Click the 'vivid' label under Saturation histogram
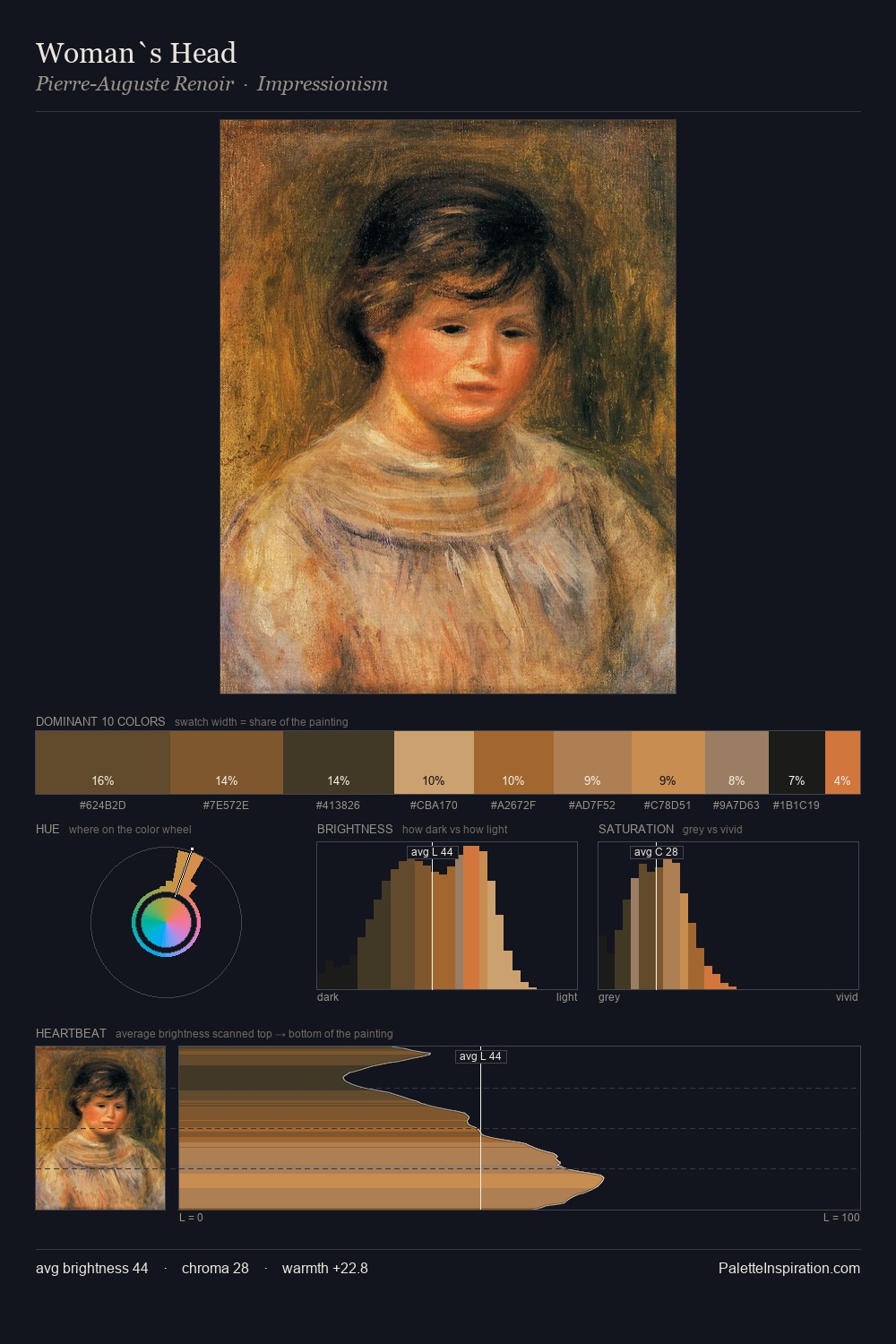The height and width of the screenshot is (1344, 896). point(847,997)
